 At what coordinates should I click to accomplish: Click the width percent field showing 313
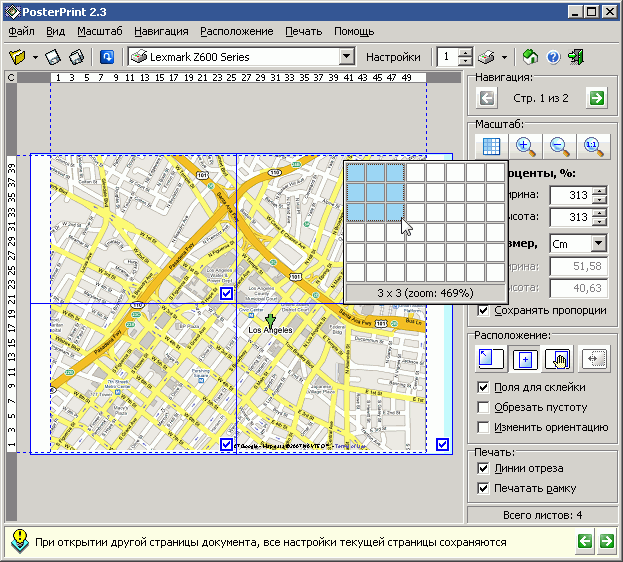click(571, 195)
